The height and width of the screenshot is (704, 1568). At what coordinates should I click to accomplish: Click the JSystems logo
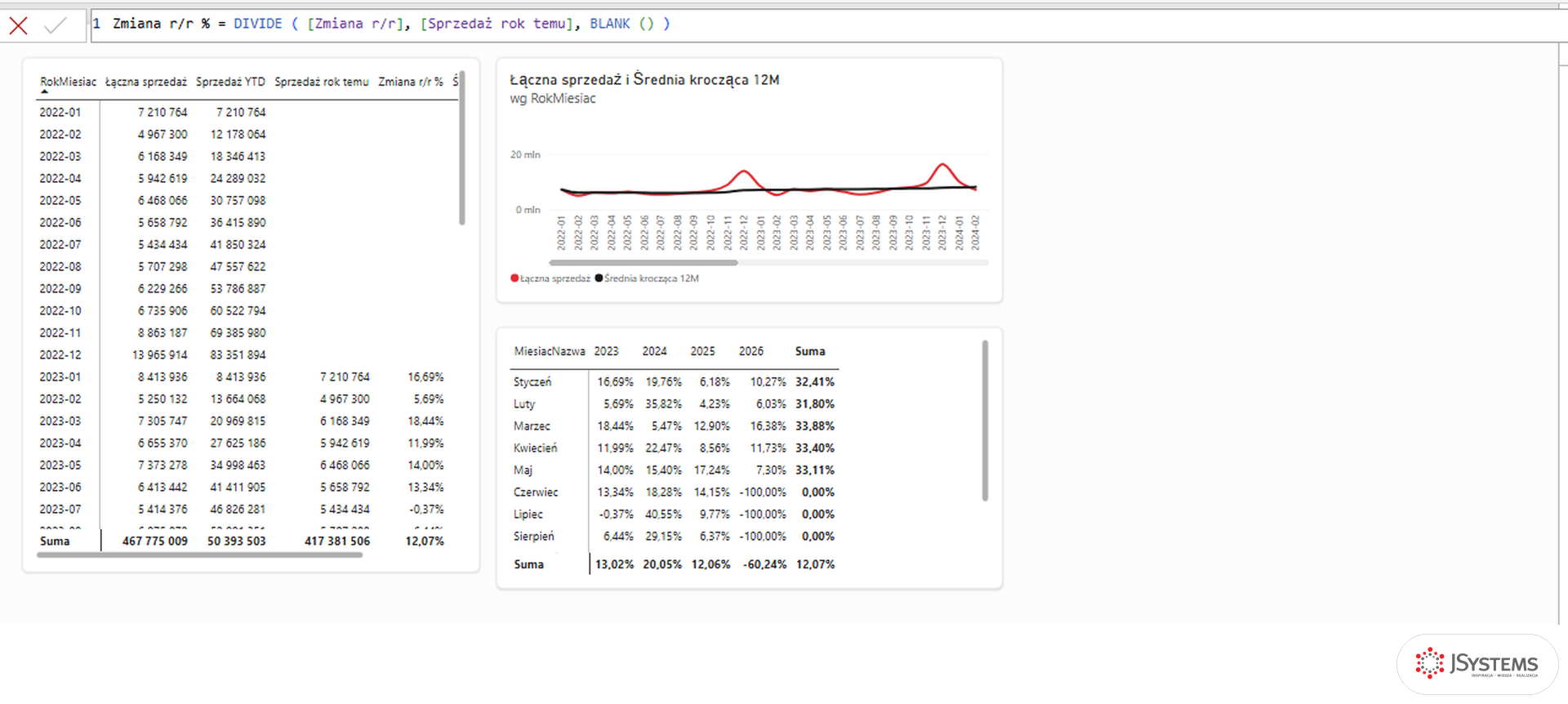(x=1477, y=663)
